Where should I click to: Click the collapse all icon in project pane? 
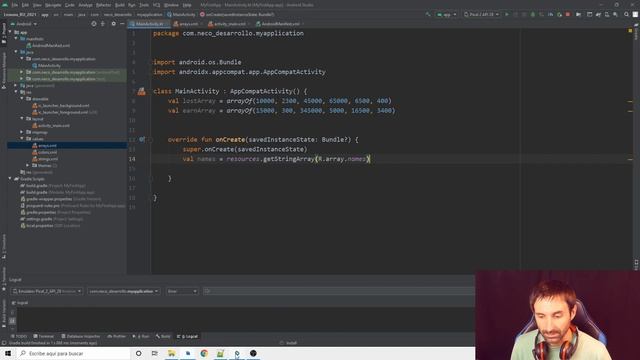103,24
